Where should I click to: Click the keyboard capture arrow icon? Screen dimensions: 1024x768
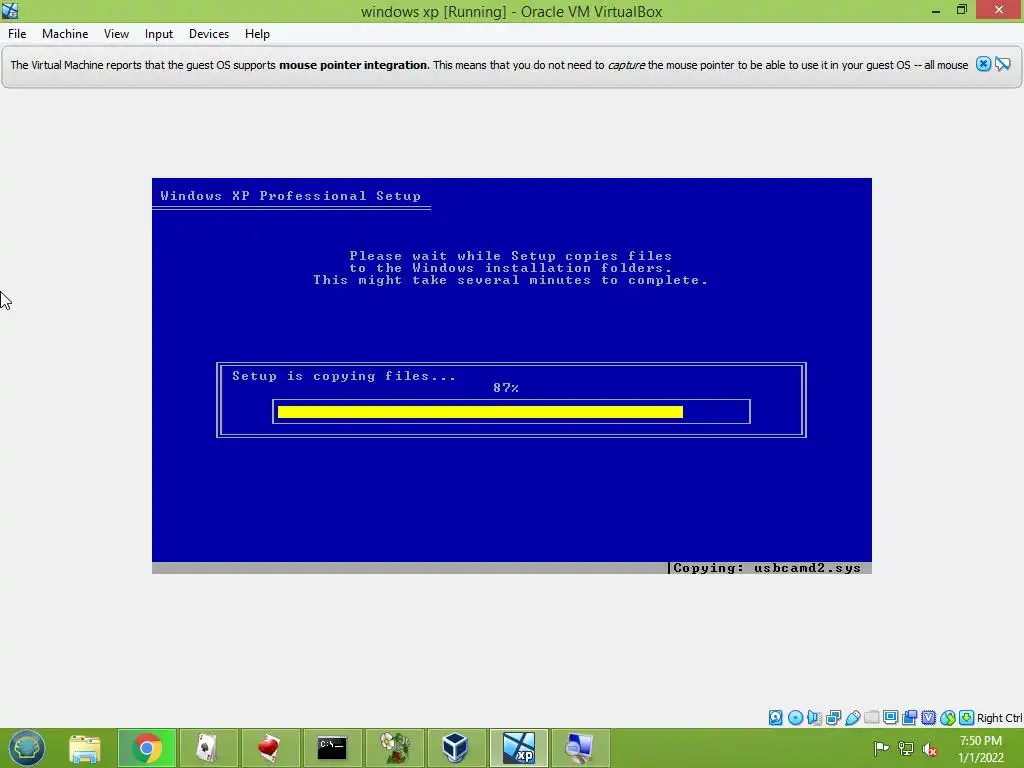pos(967,718)
